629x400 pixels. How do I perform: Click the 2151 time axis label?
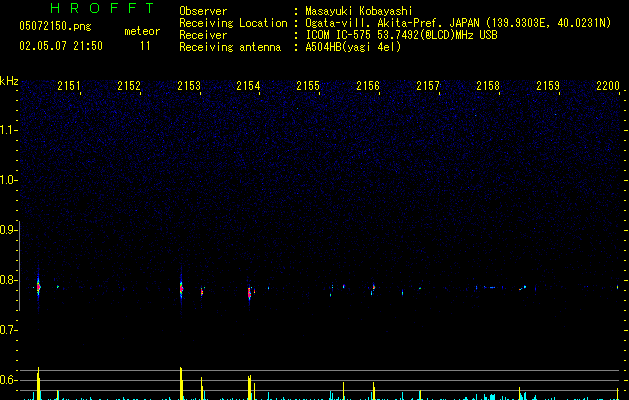[x=69, y=85]
